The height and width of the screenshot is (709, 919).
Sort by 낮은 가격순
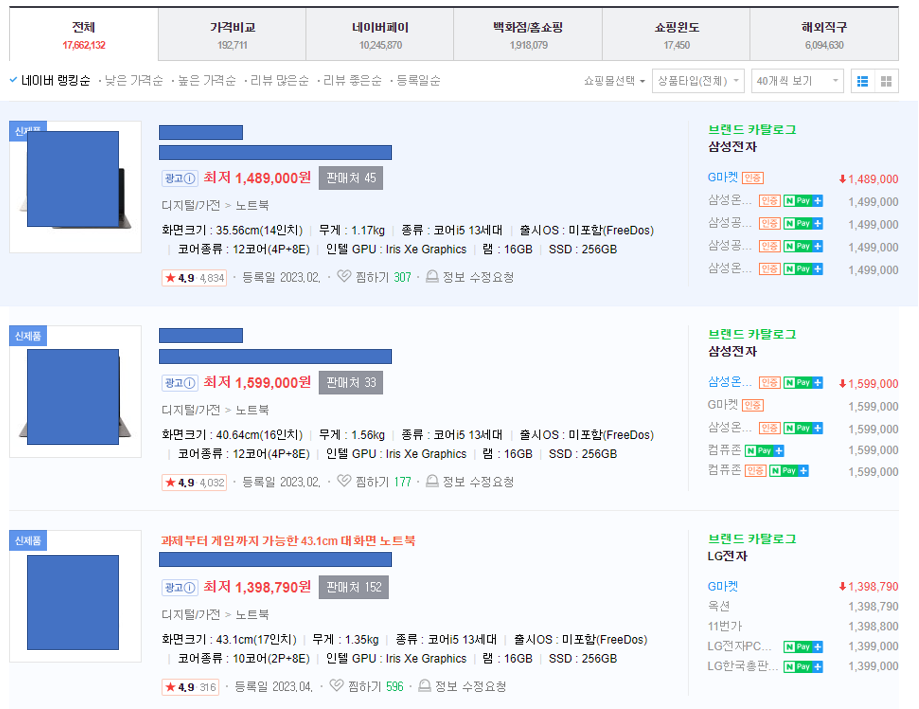pos(134,81)
